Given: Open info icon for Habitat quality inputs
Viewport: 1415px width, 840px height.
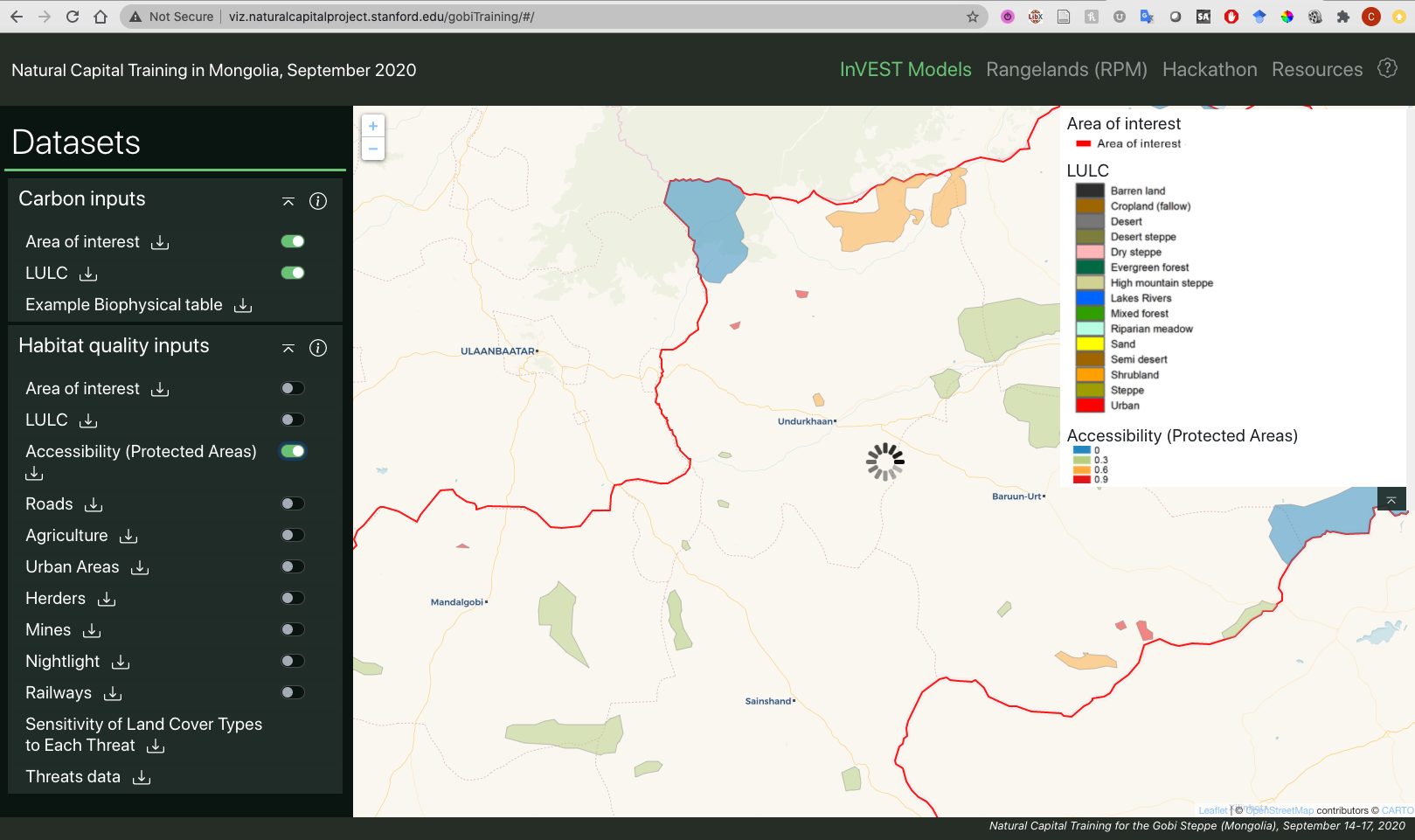Looking at the screenshot, I should (x=318, y=348).
